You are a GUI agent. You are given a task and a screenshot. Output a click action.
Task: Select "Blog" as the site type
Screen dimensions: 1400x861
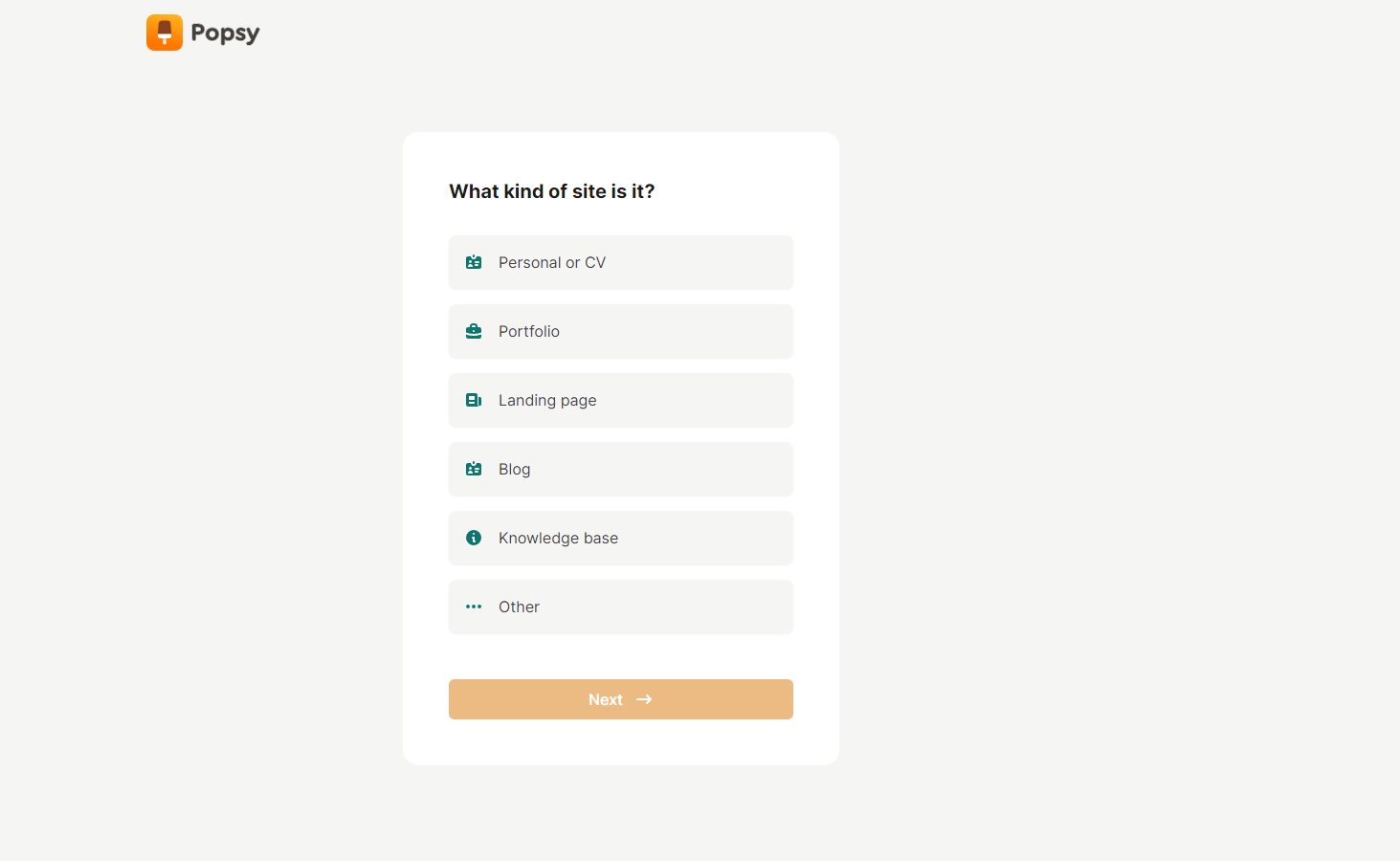(620, 469)
